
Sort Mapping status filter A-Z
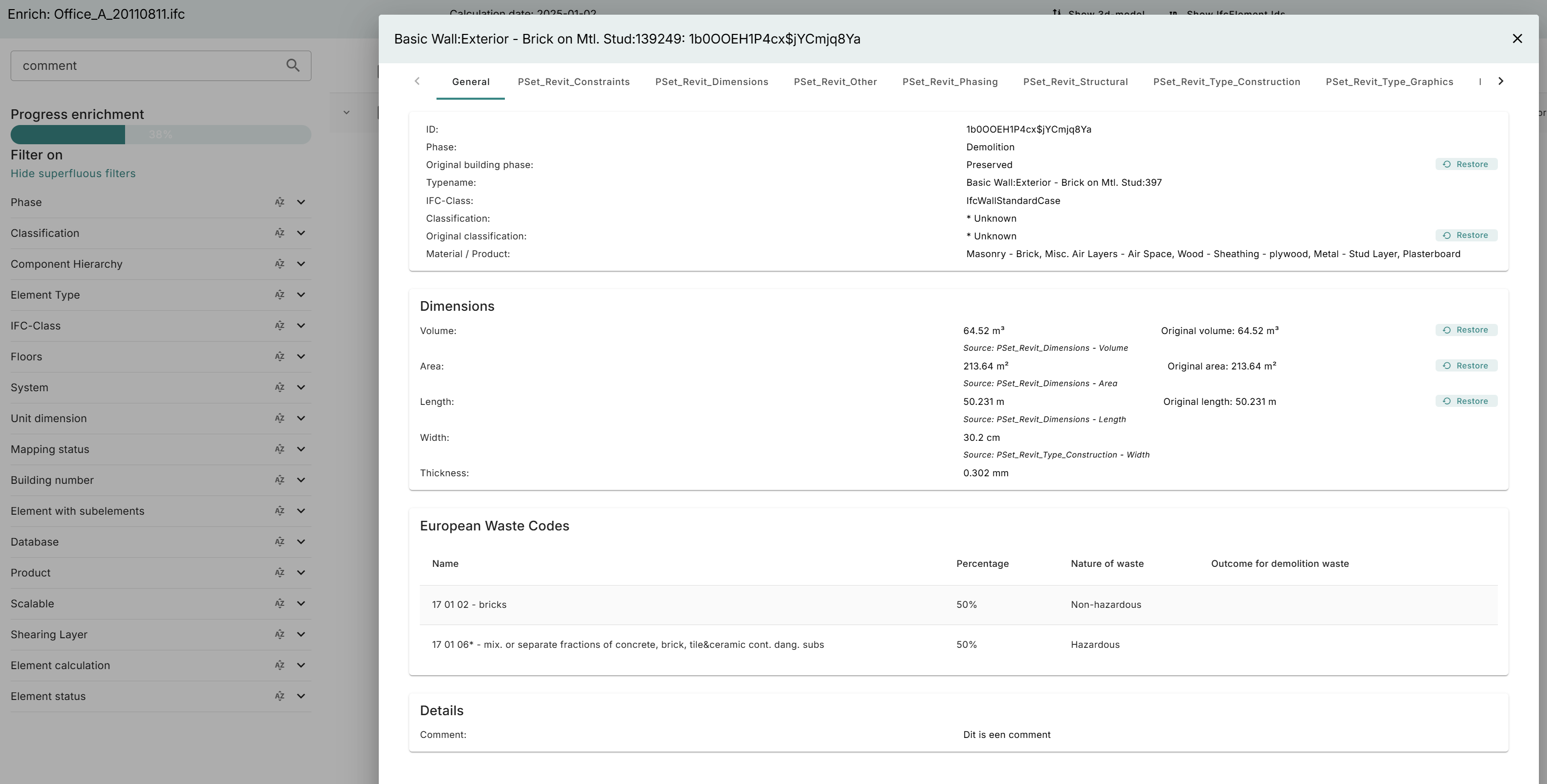point(279,449)
